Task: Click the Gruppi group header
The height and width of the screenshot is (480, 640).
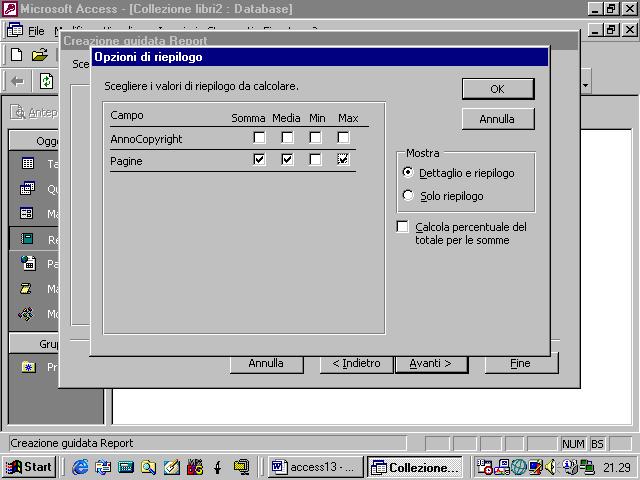Action: [34, 344]
